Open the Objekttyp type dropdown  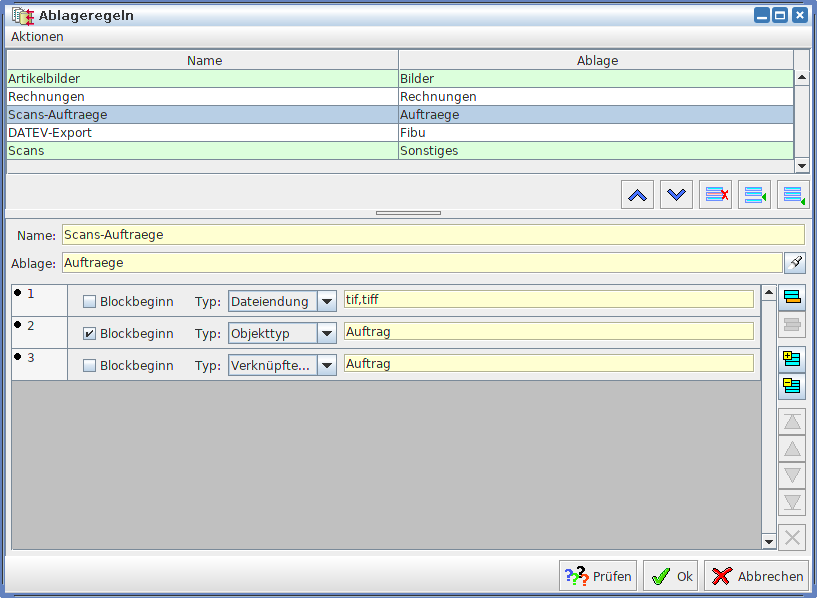tap(326, 333)
